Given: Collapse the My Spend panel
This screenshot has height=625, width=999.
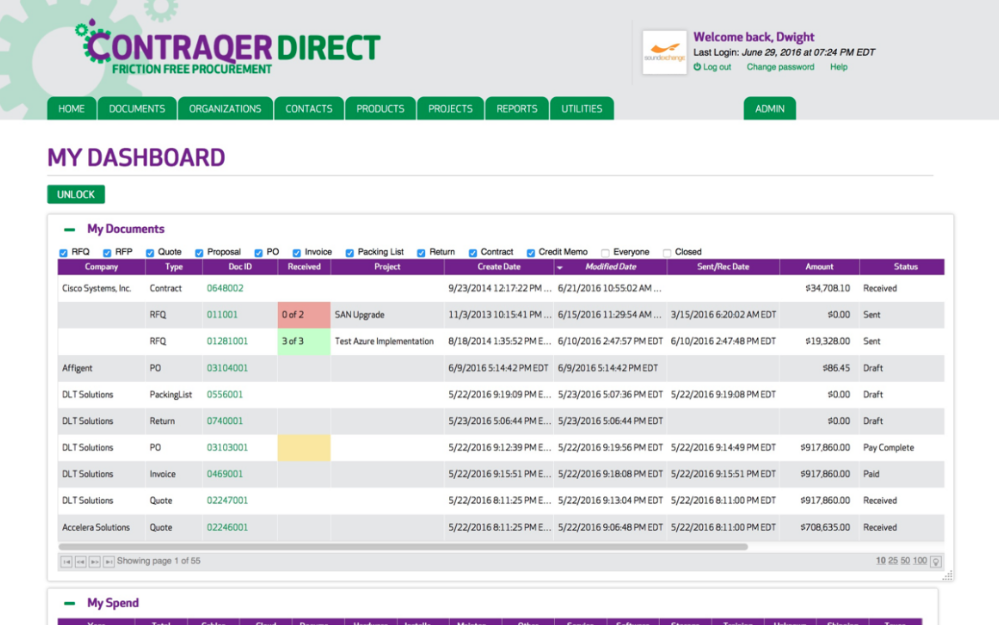Looking at the screenshot, I should pyautogui.click(x=70, y=603).
